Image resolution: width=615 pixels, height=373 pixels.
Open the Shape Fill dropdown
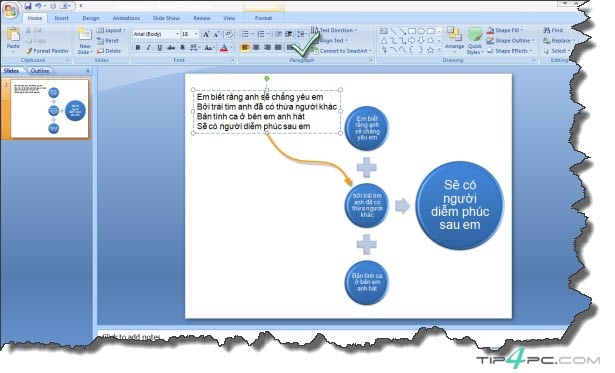(x=505, y=30)
